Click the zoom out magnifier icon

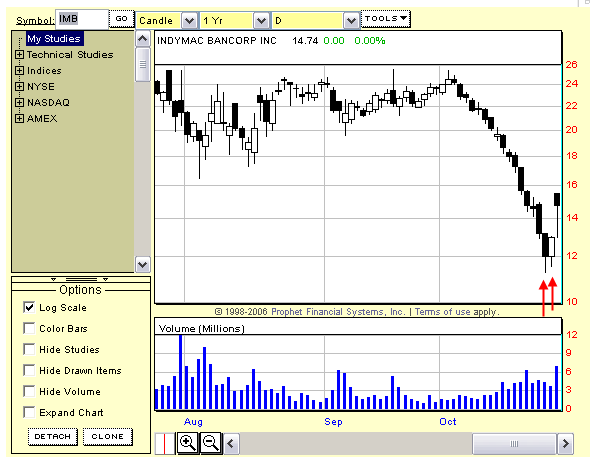click(210, 443)
